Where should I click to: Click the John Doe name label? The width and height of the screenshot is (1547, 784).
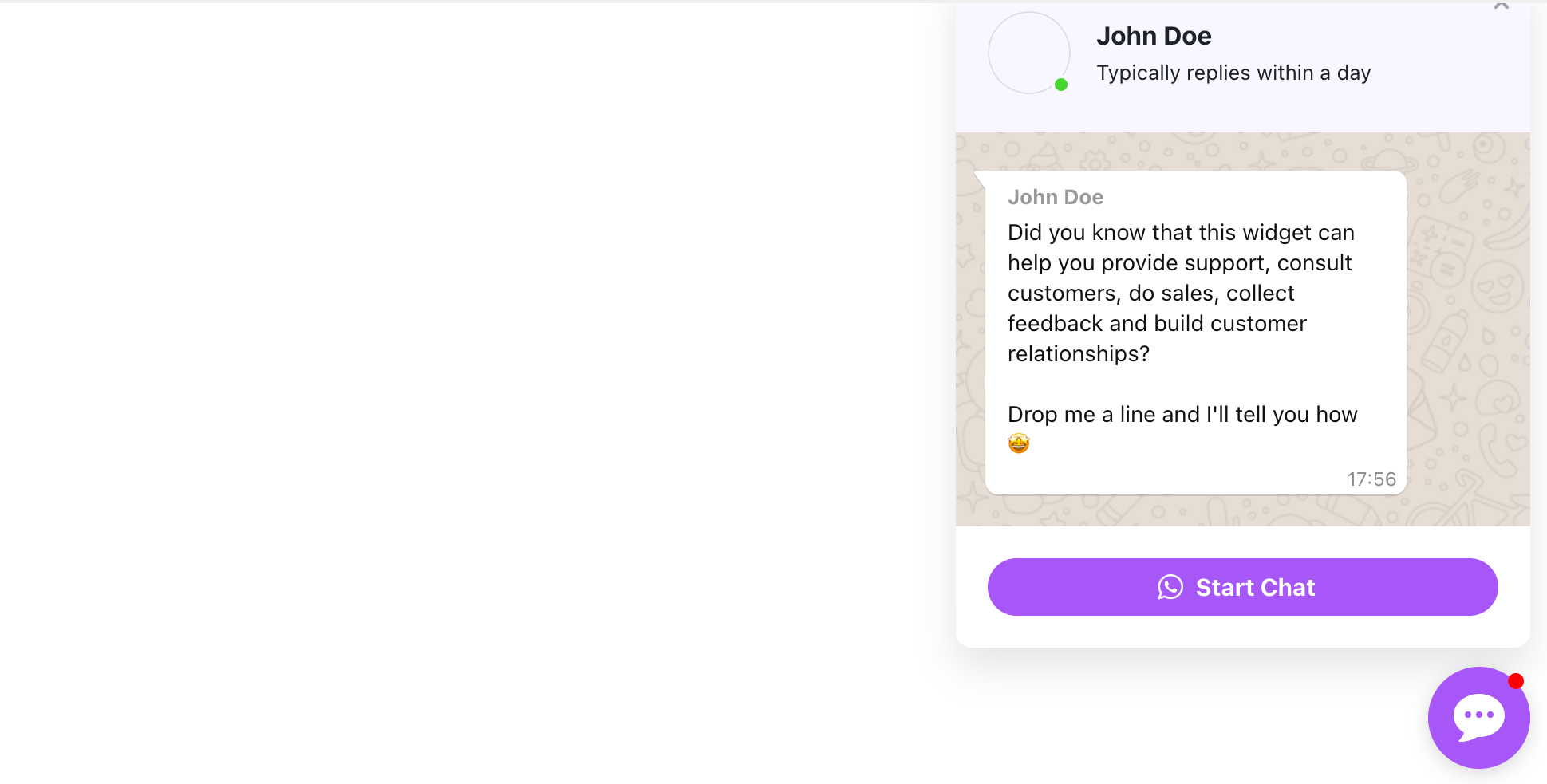(1154, 36)
